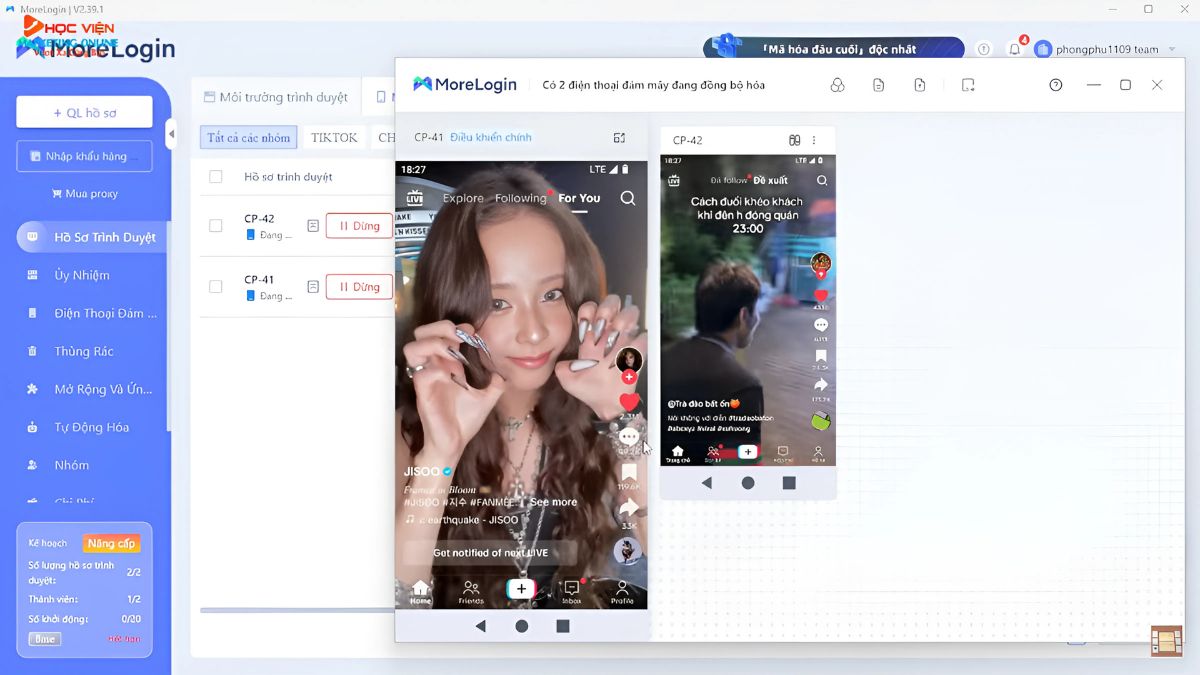
Task: Click the expand-view icon on CP-41 panel
Action: [x=619, y=138]
